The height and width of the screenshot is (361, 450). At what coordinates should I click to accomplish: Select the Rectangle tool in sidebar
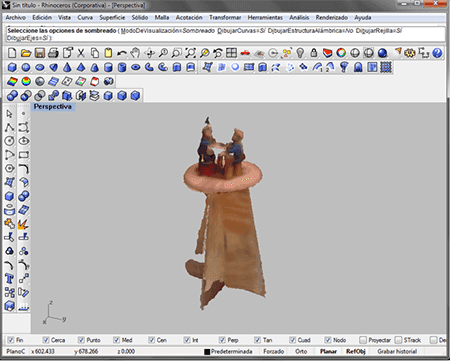[x=23, y=155]
